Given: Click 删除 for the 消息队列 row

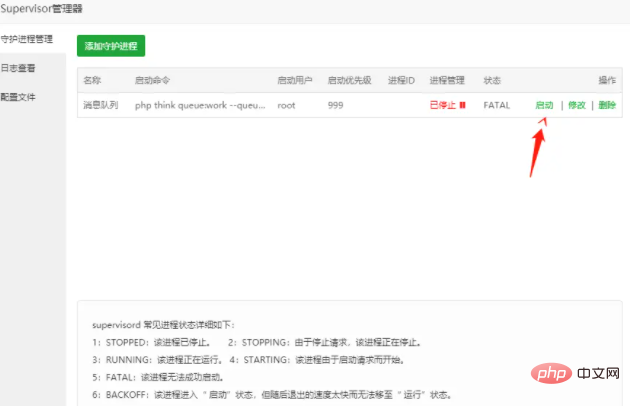Looking at the screenshot, I should (x=607, y=105).
